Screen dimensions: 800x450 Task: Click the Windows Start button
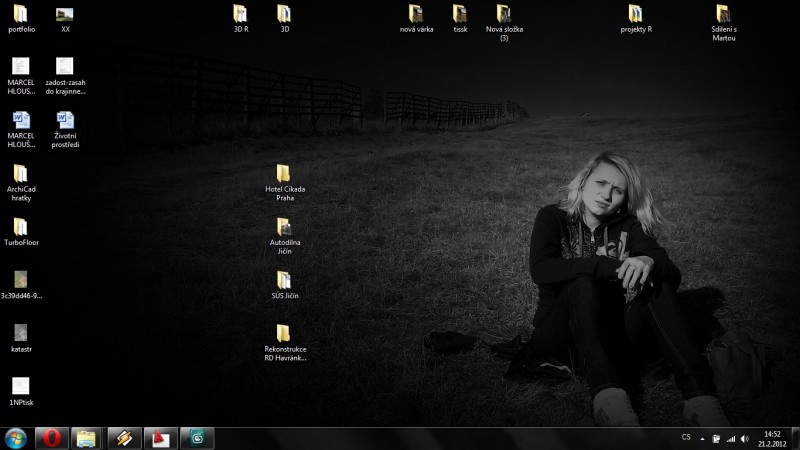pos(16,438)
